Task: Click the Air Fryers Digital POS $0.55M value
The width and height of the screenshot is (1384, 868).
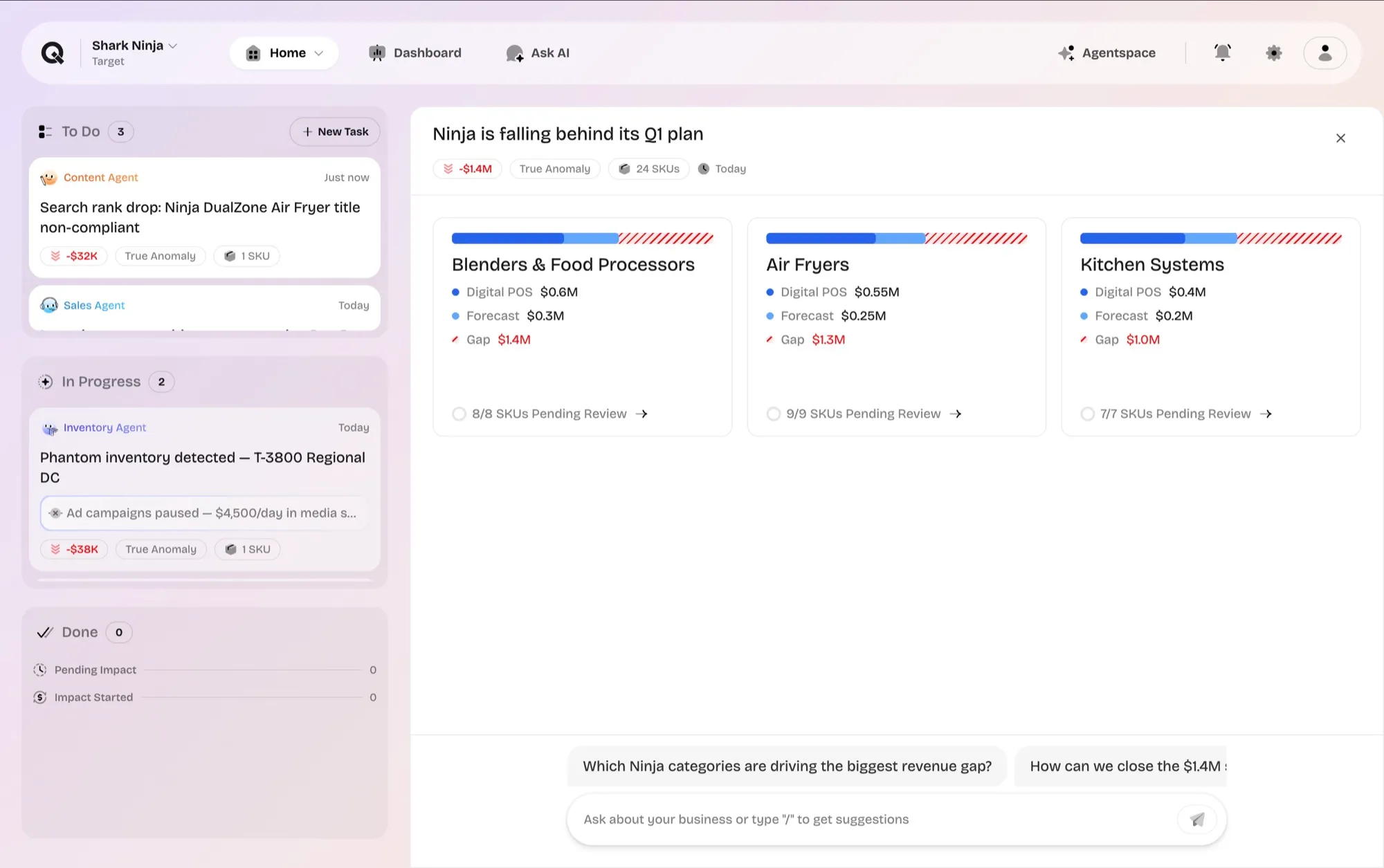Action: 877,292
